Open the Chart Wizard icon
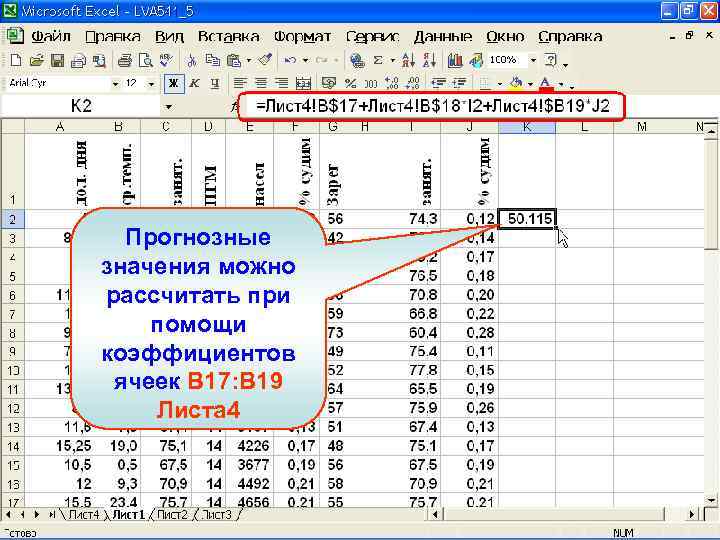The width and height of the screenshot is (720, 540). coord(455,60)
